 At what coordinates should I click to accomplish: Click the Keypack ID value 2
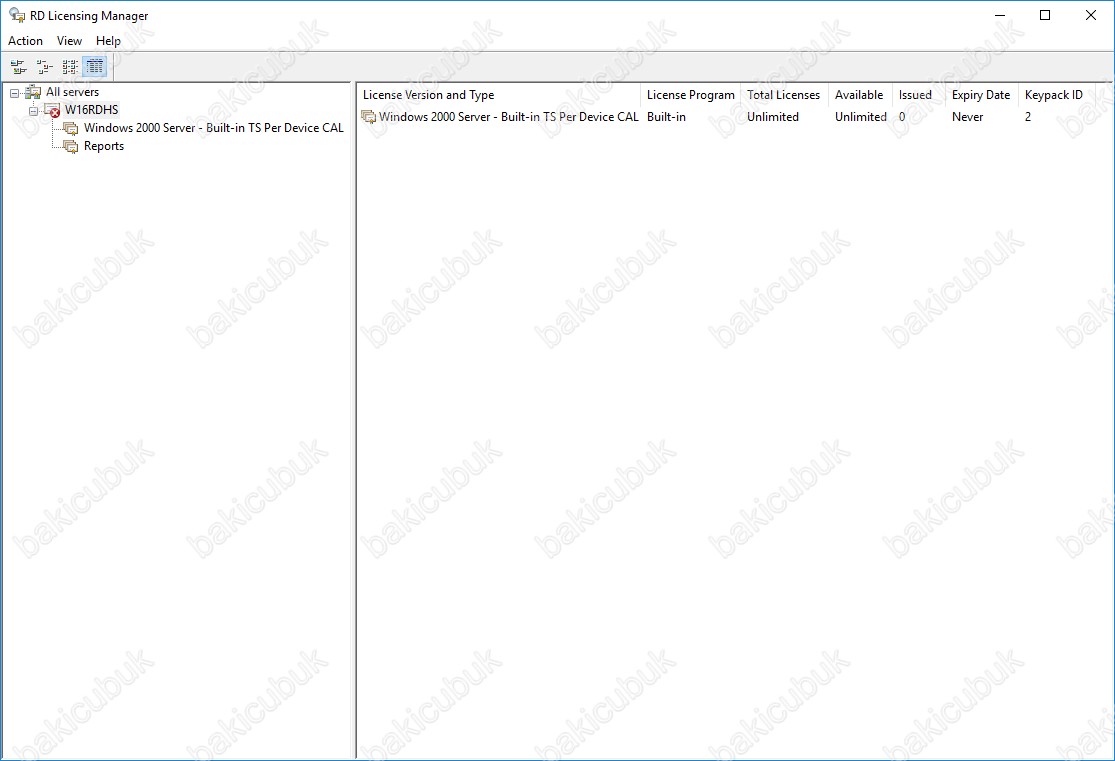(1028, 117)
